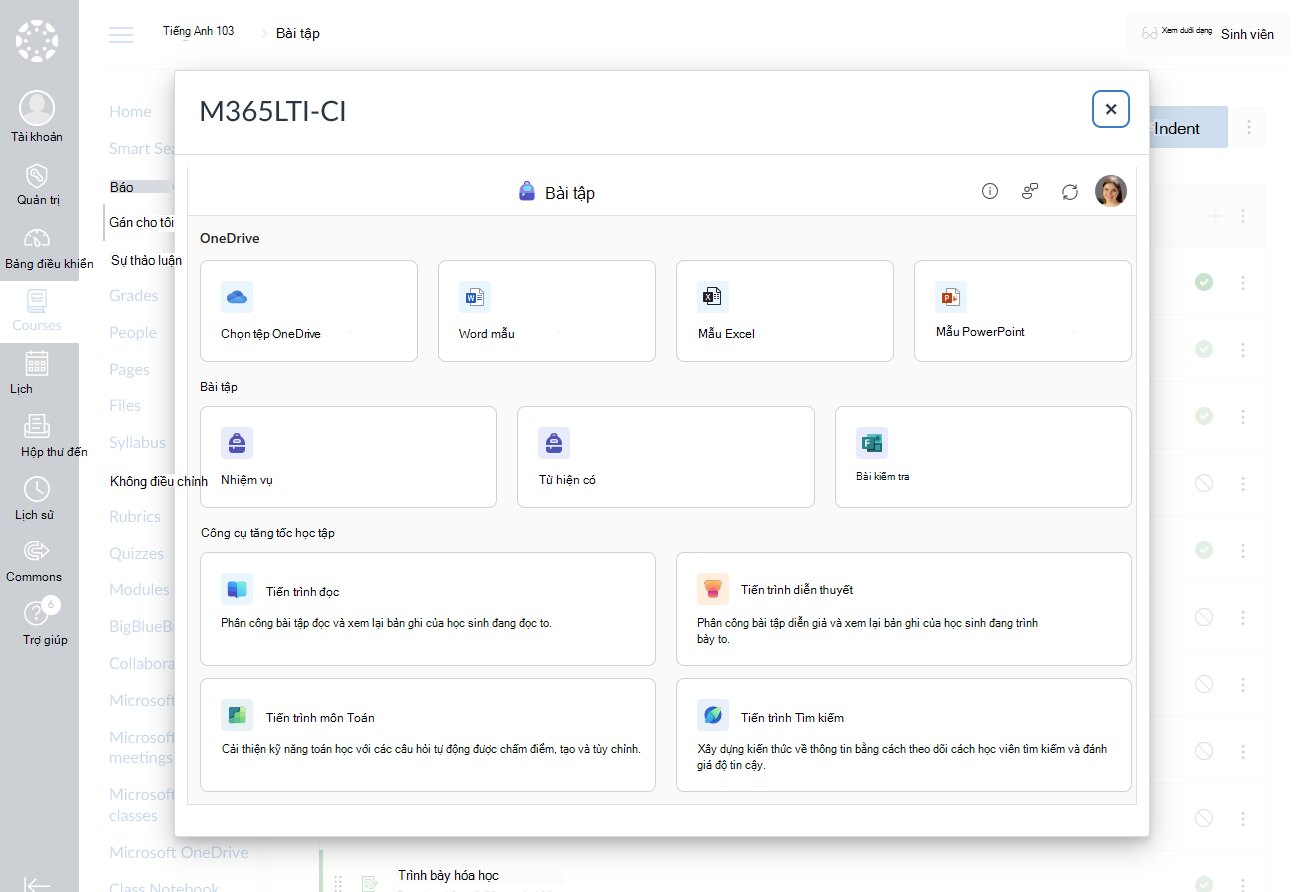This screenshot has height=892, width=1298.
Task: Select the Chọn tệp OneDrive card
Action: tap(309, 311)
